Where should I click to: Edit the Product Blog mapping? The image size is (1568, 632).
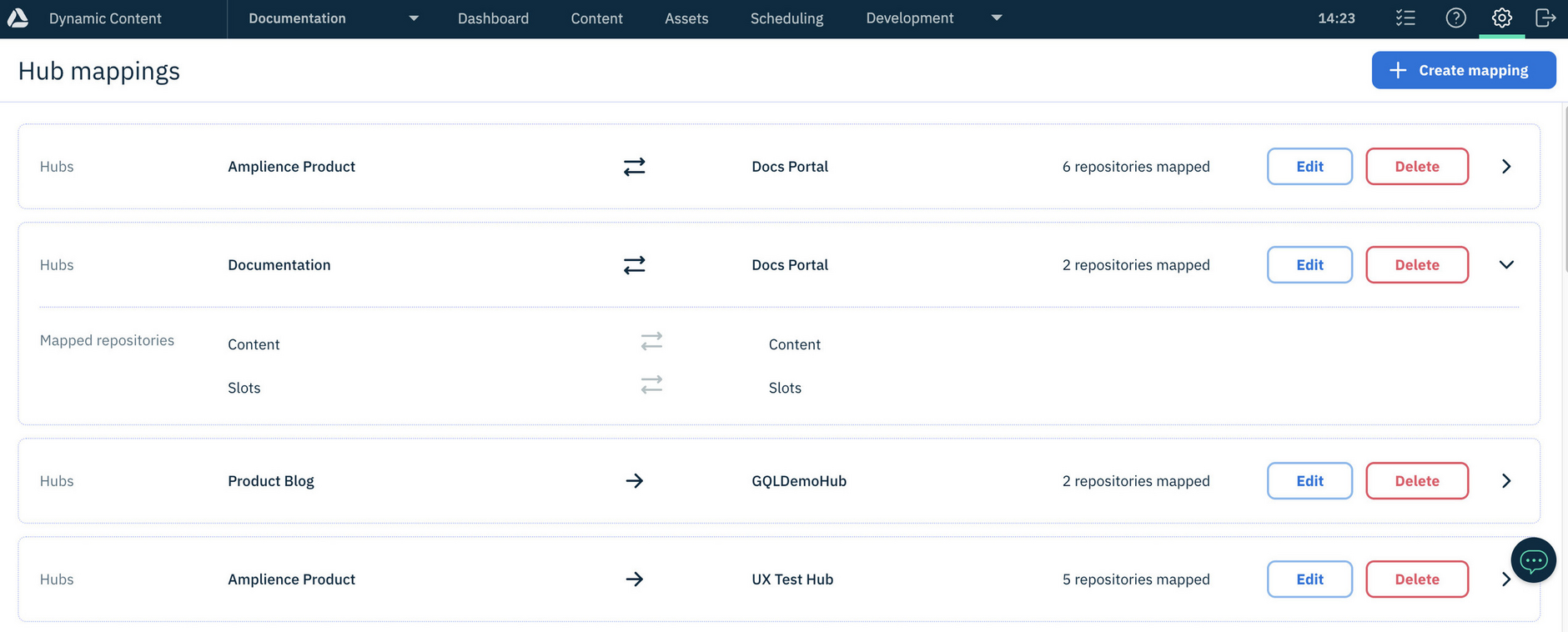coord(1309,481)
